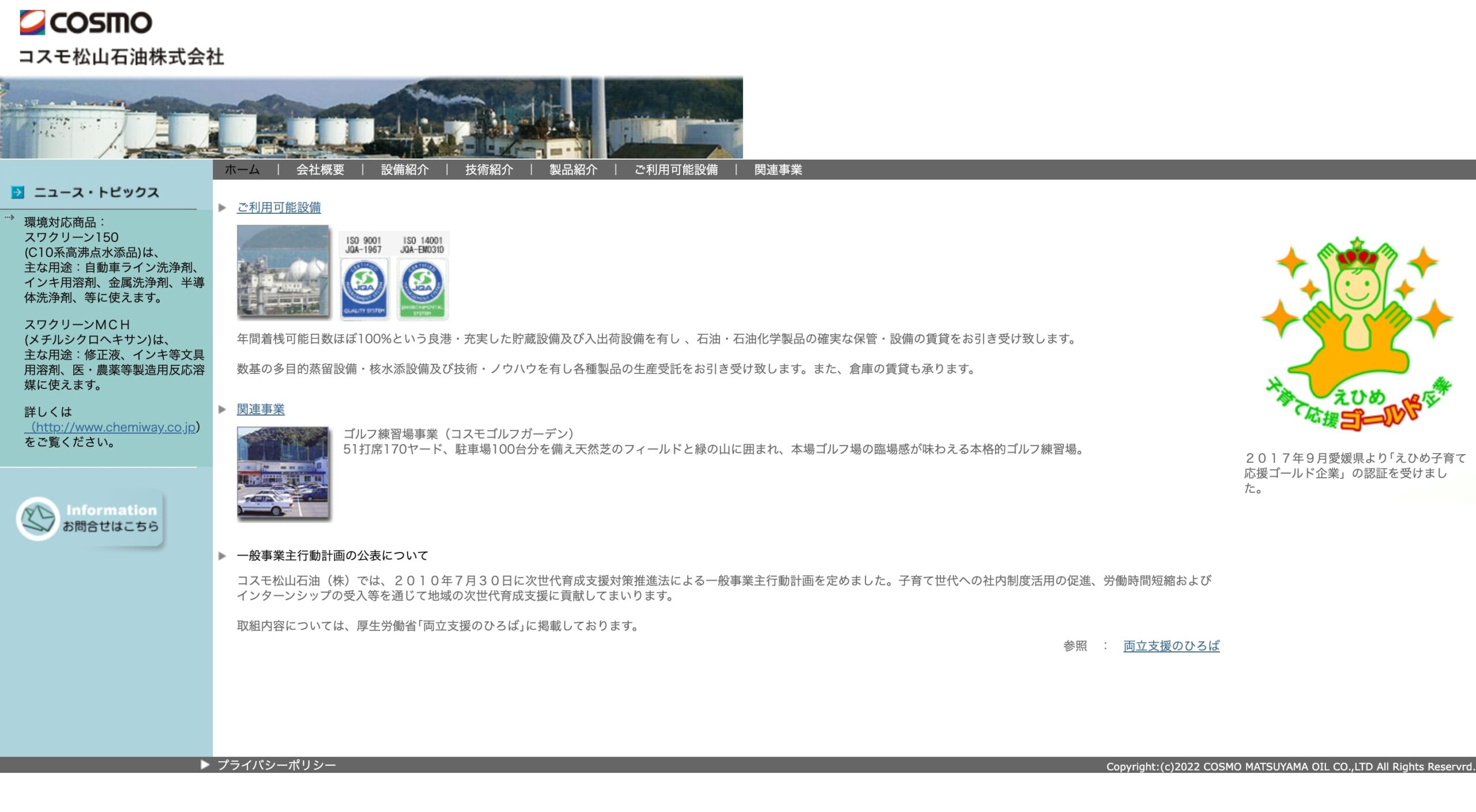The height and width of the screenshot is (812, 1476).
Task: Open 関連事業 in the navigation bar
Action: point(778,169)
